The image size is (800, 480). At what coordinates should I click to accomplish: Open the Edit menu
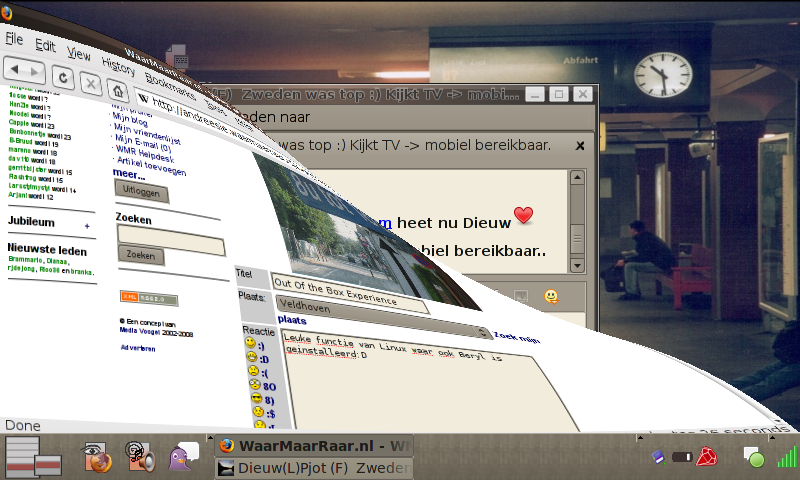[45, 46]
